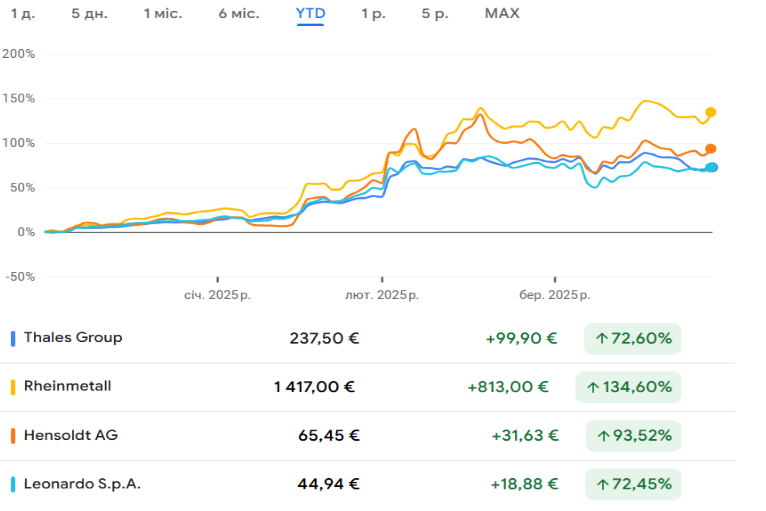Select the MAX time range tab
Image resolution: width=766 pixels, height=511 pixels.
coord(502,14)
